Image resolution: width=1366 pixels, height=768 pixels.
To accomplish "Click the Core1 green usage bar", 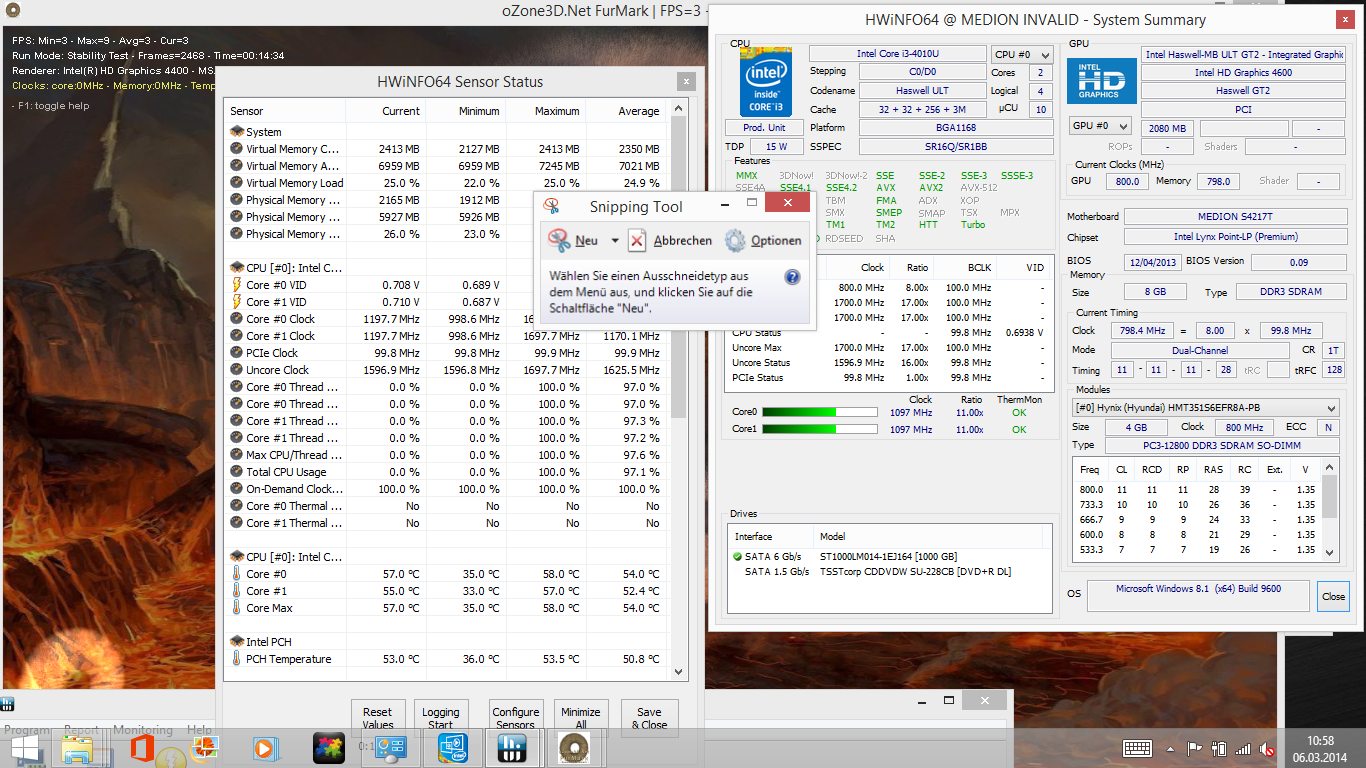I will pos(820,429).
